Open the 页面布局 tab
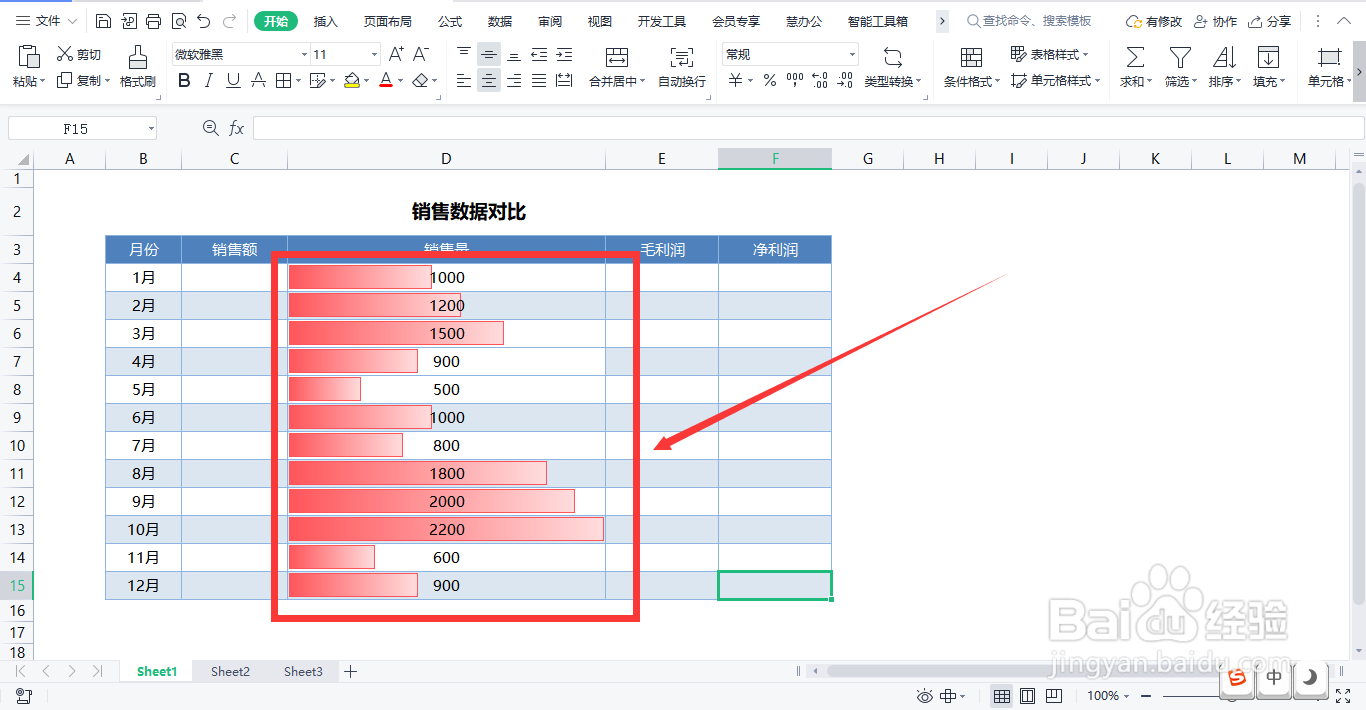 coord(387,21)
